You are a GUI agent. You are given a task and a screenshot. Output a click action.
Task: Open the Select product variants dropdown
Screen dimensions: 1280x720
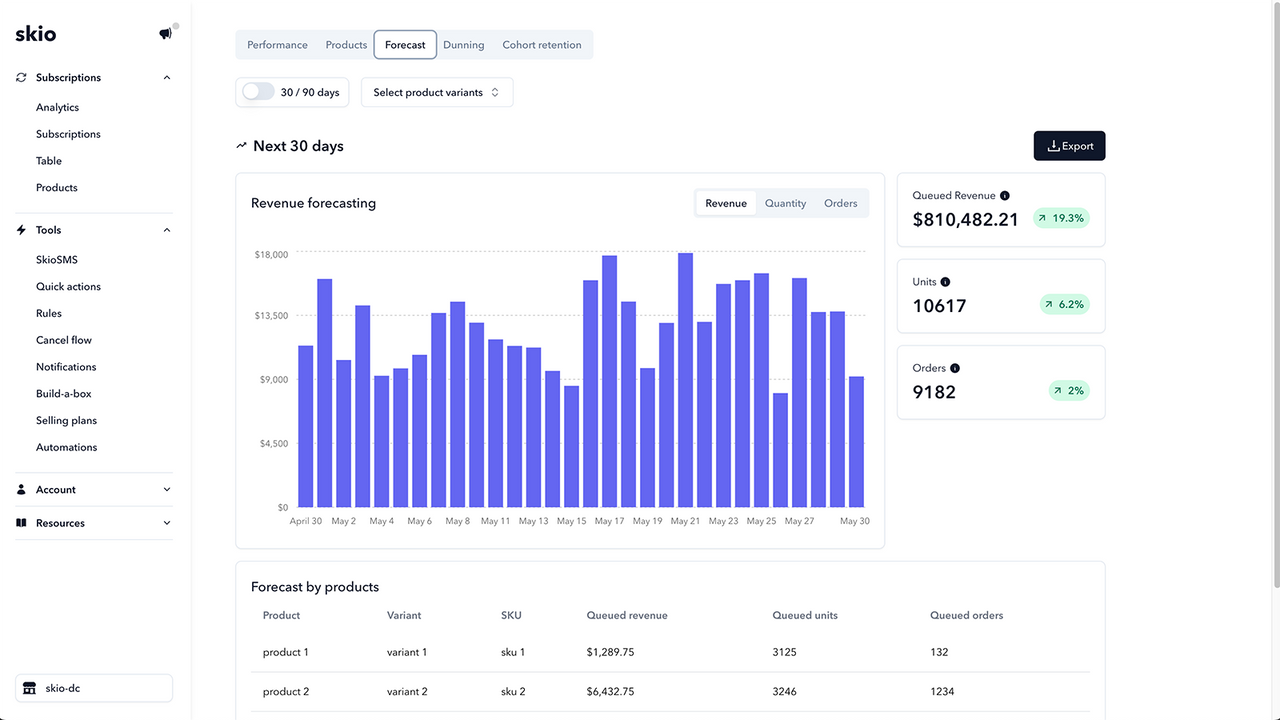pyautogui.click(x=436, y=91)
